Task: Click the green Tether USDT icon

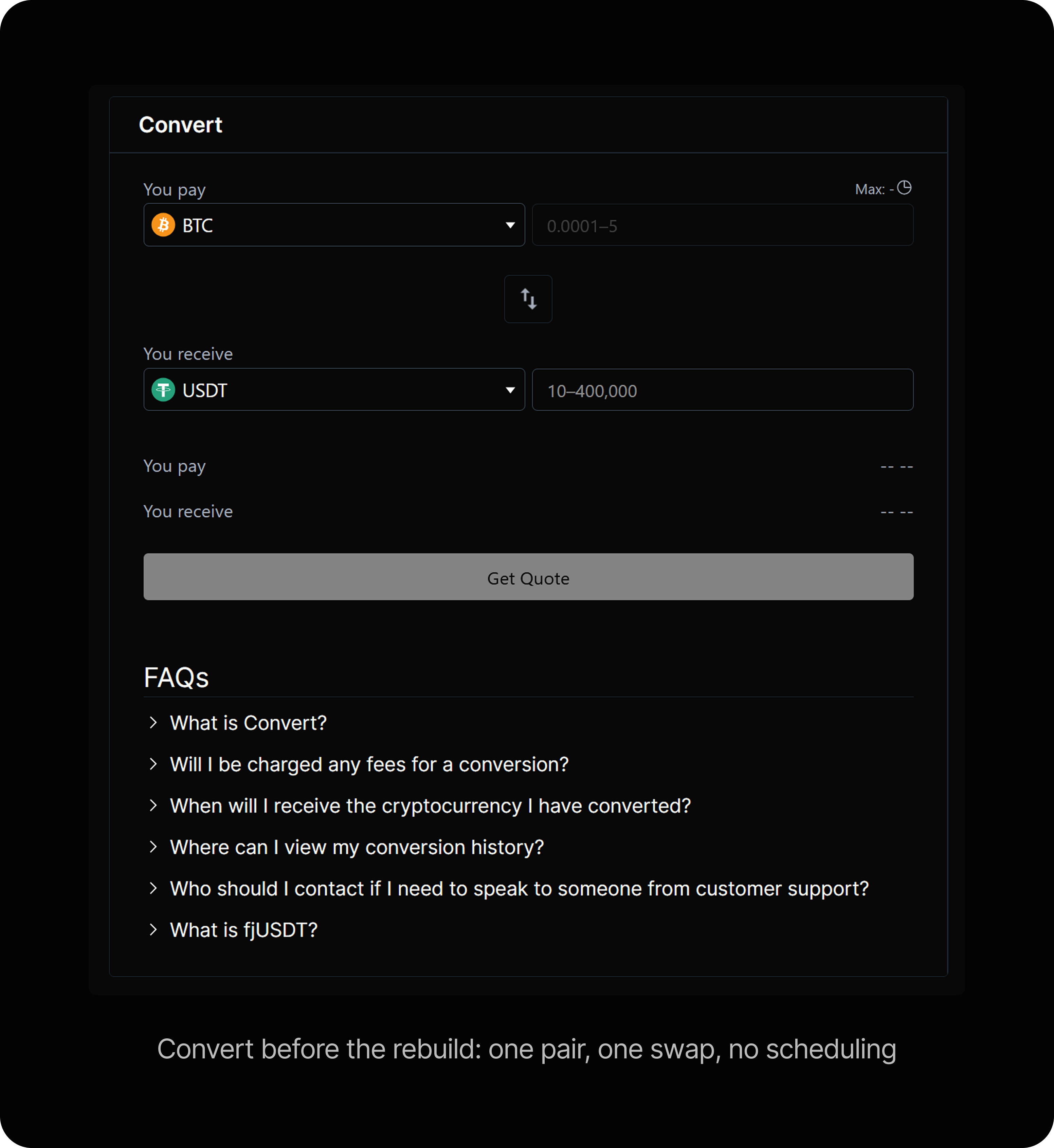Action: pos(163,390)
